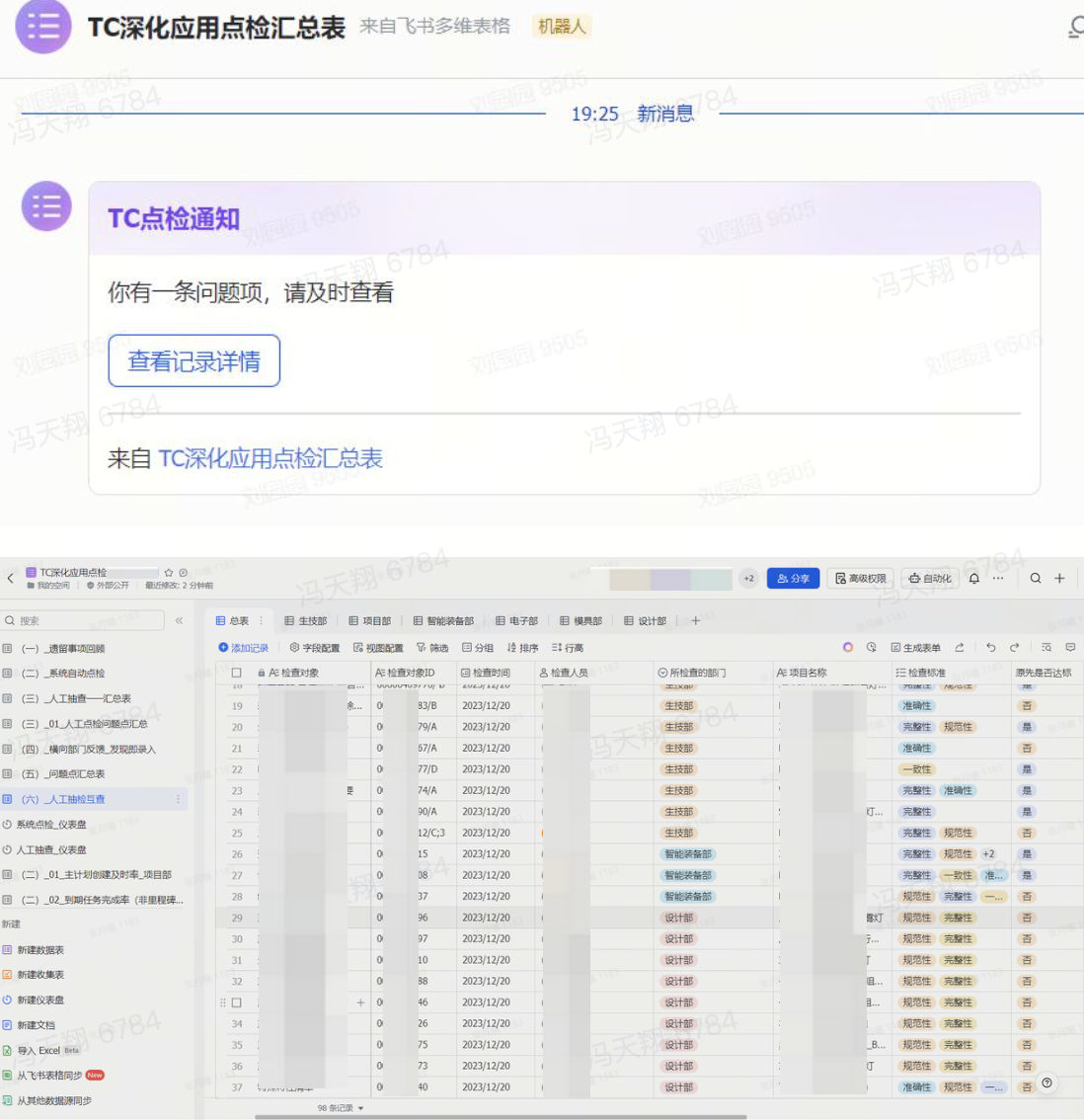The width and height of the screenshot is (1084, 1120).
Task: Check the row checkbox below row 32
Action: click(236, 1002)
